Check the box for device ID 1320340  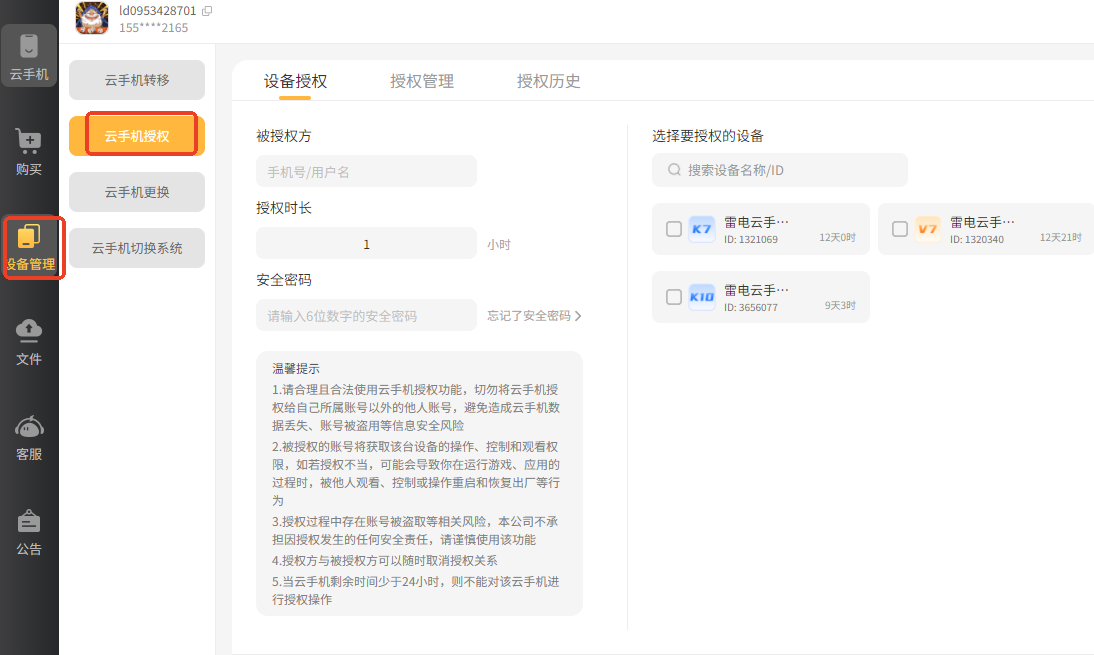pyautogui.click(x=900, y=229)
